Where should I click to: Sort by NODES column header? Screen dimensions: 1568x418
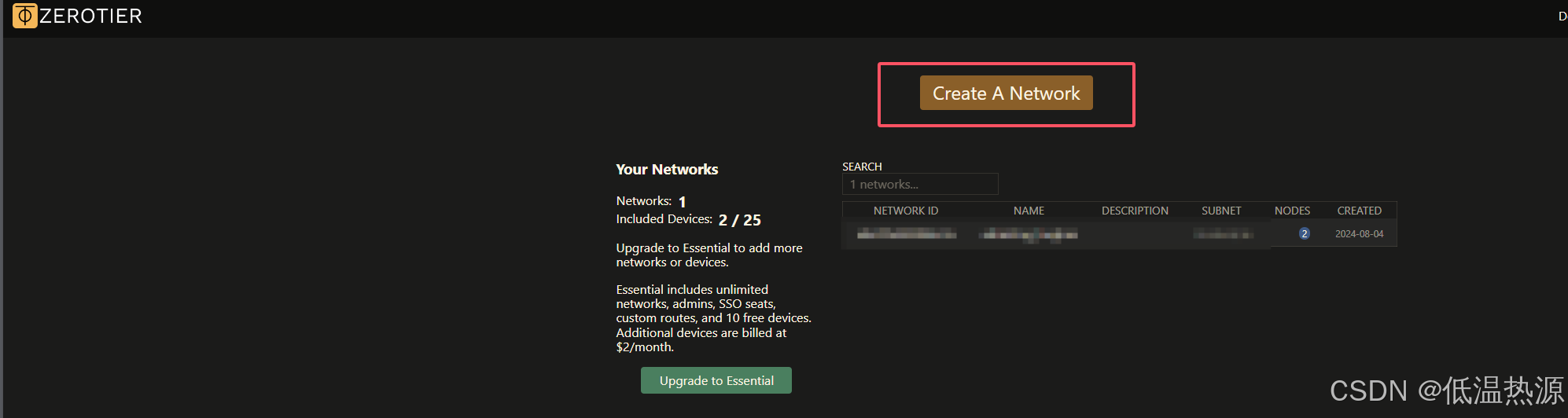[1292, 211]
